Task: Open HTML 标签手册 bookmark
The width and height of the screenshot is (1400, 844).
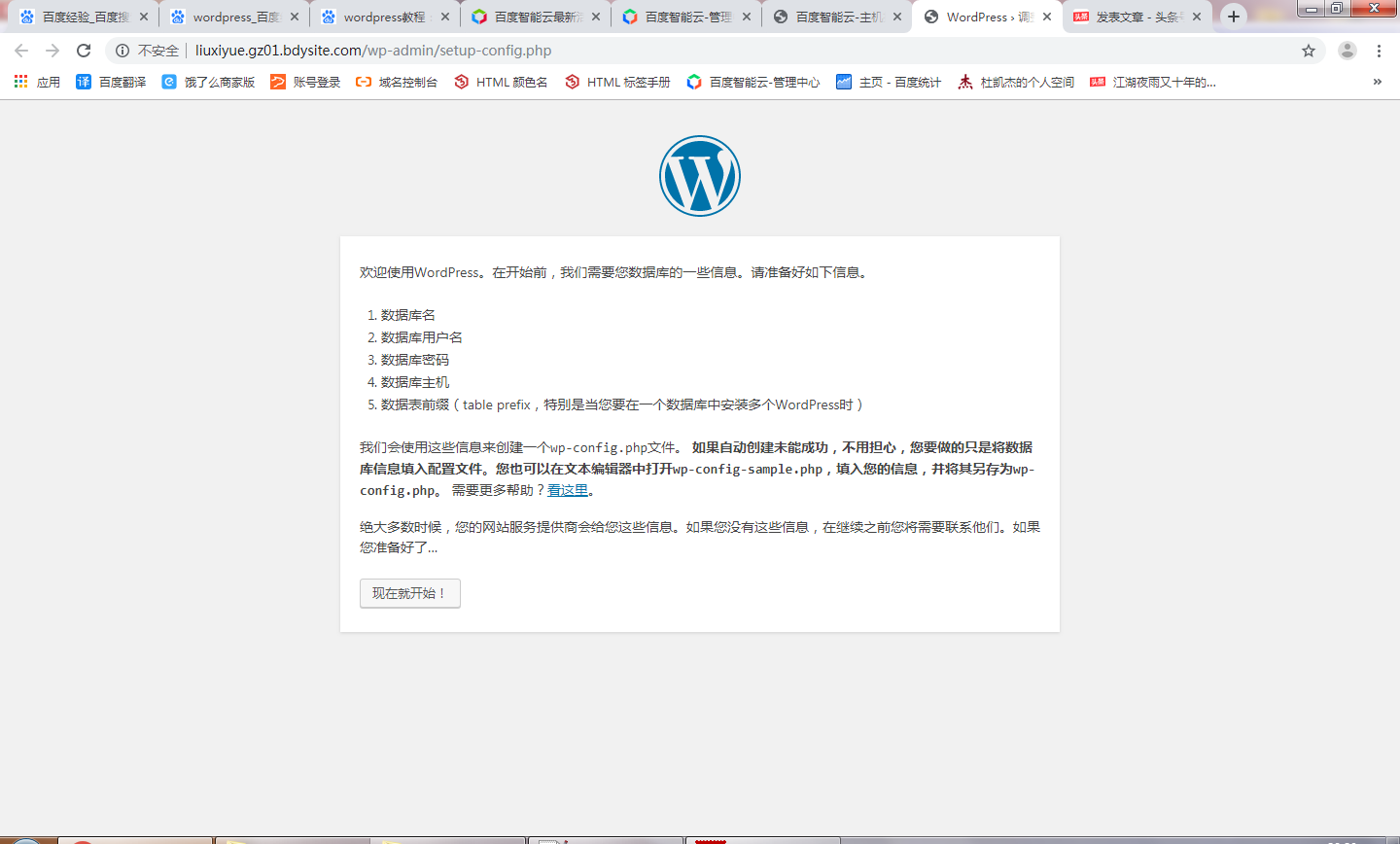Action: click(617, 83)
